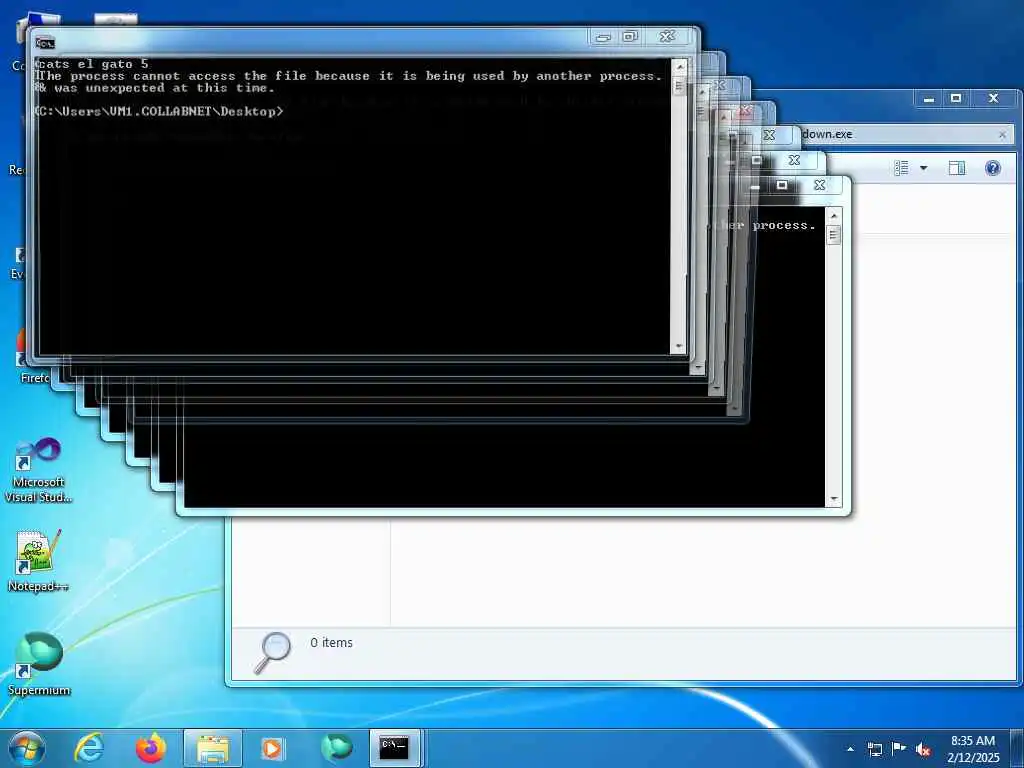Select the Microsoft Visual Studio desktop shortcut
Image resolution: width=1024 pixels, height=768 pixels.
[x=39, y=470]
